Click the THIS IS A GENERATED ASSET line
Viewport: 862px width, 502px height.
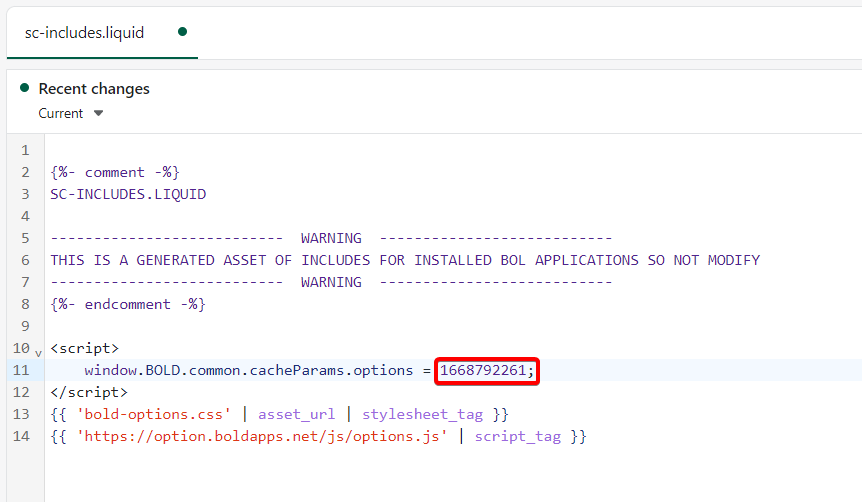[x=405, y=260]
